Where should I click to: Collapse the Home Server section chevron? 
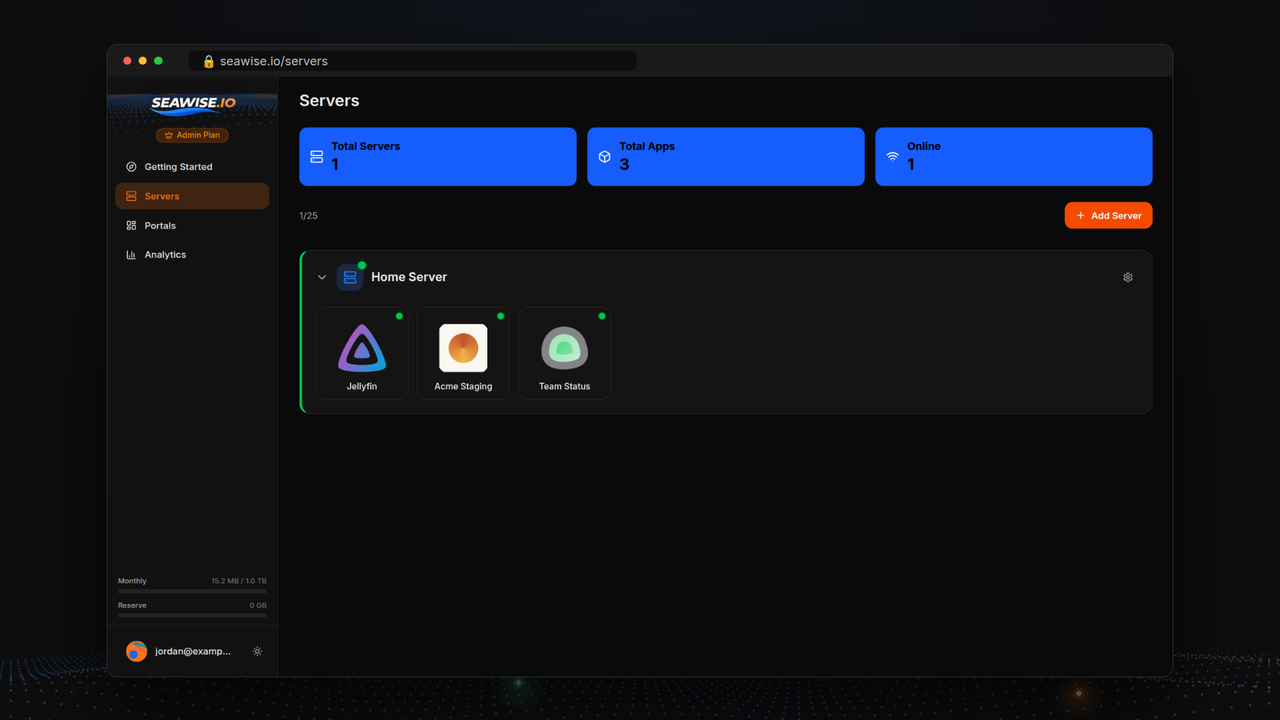pyautogui.click(x=322, y=277)
